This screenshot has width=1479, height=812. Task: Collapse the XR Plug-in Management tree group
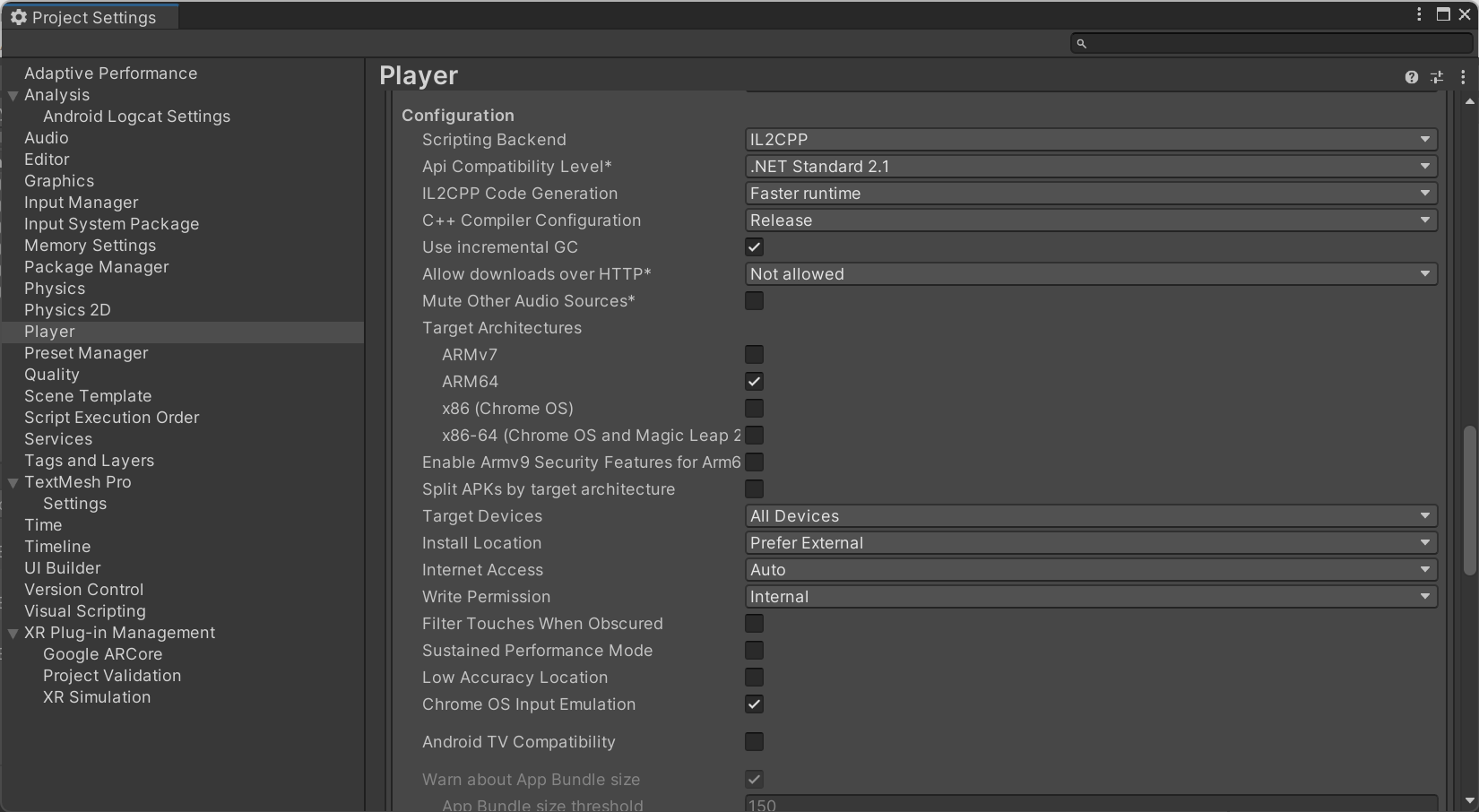13,634
